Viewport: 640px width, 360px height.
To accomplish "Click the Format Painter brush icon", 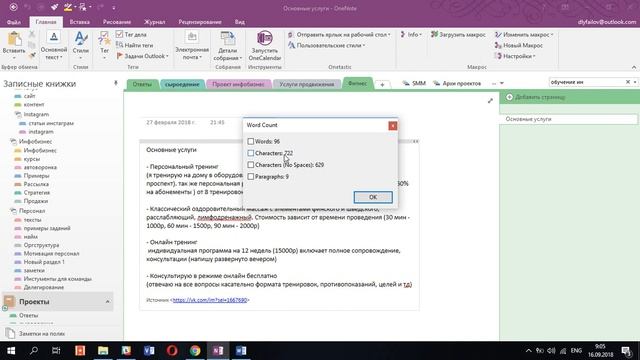I will [x=32, y=56].
